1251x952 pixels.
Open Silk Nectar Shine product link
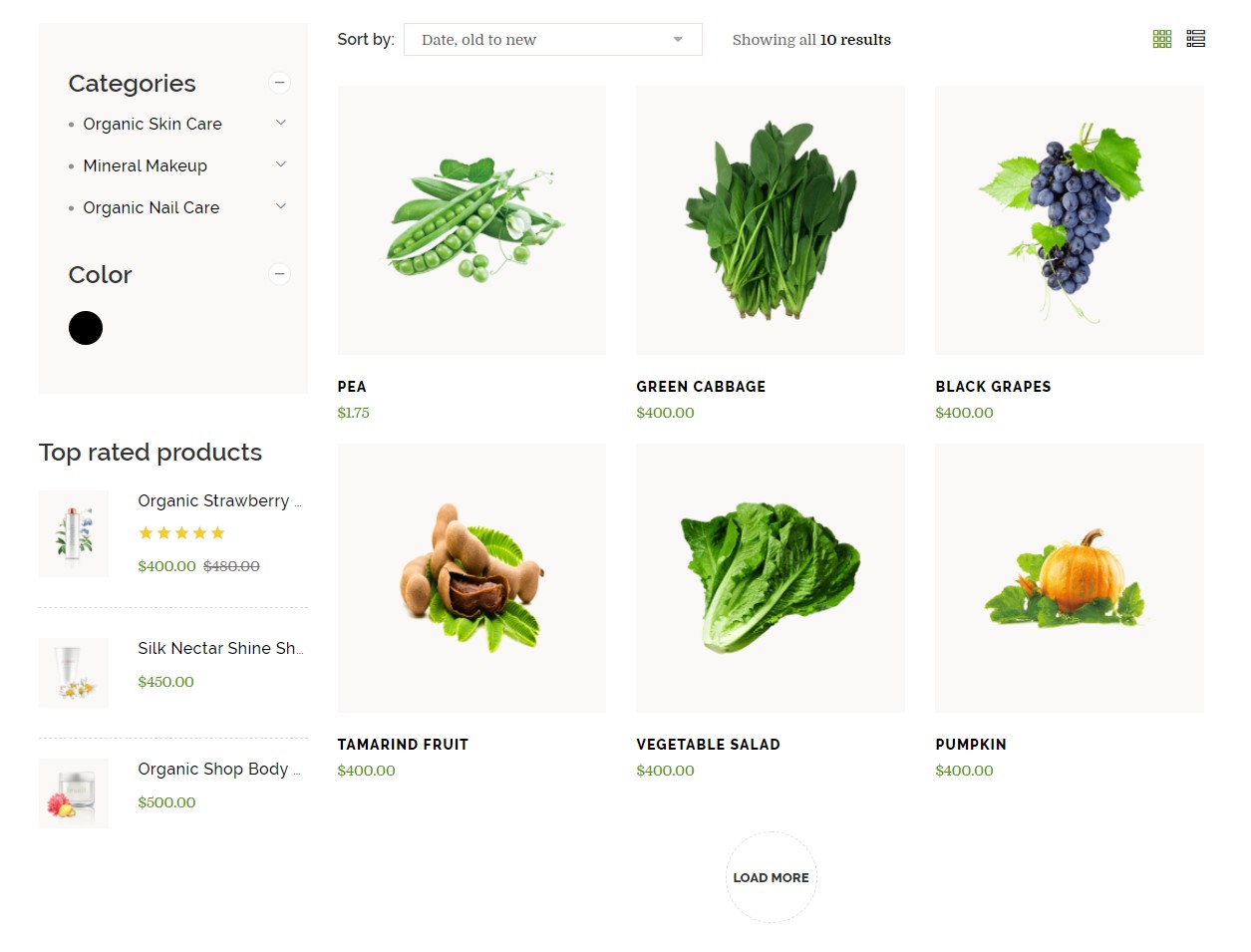coord(220,648)
